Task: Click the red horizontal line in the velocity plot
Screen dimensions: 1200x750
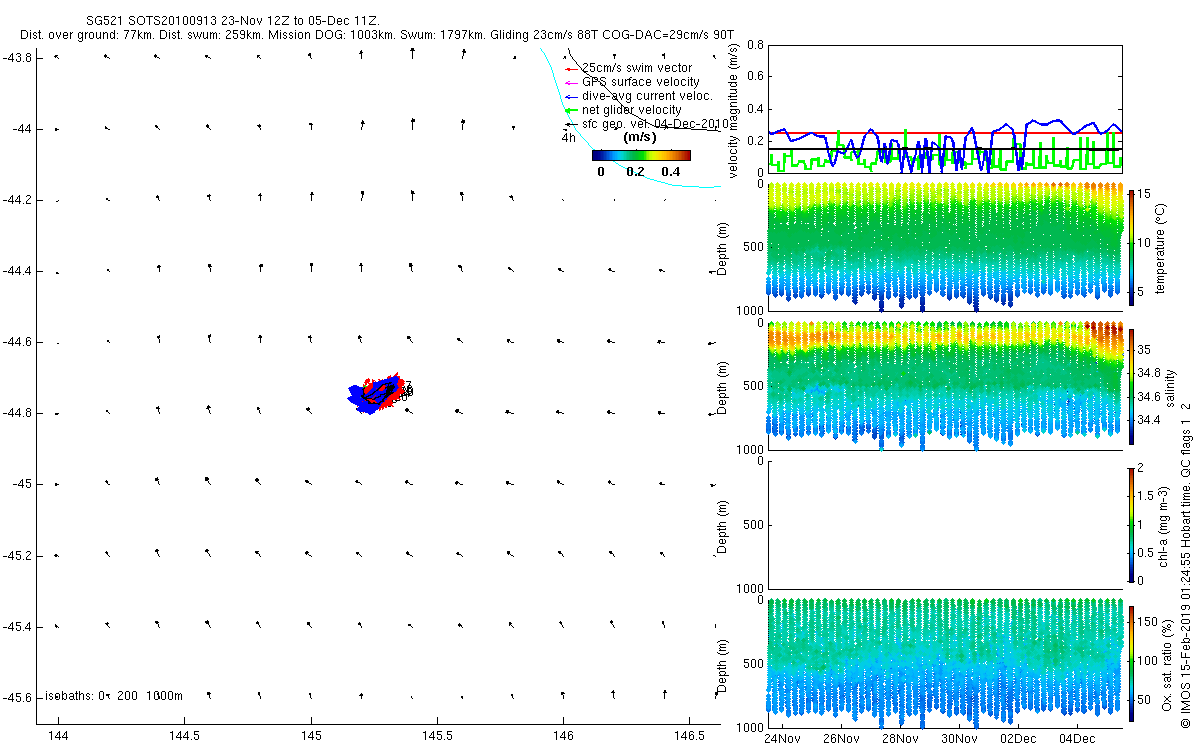Action: click(944, 132)
